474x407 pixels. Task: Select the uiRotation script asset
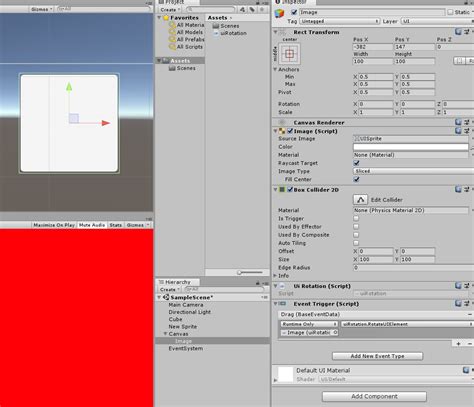(230, 33)
